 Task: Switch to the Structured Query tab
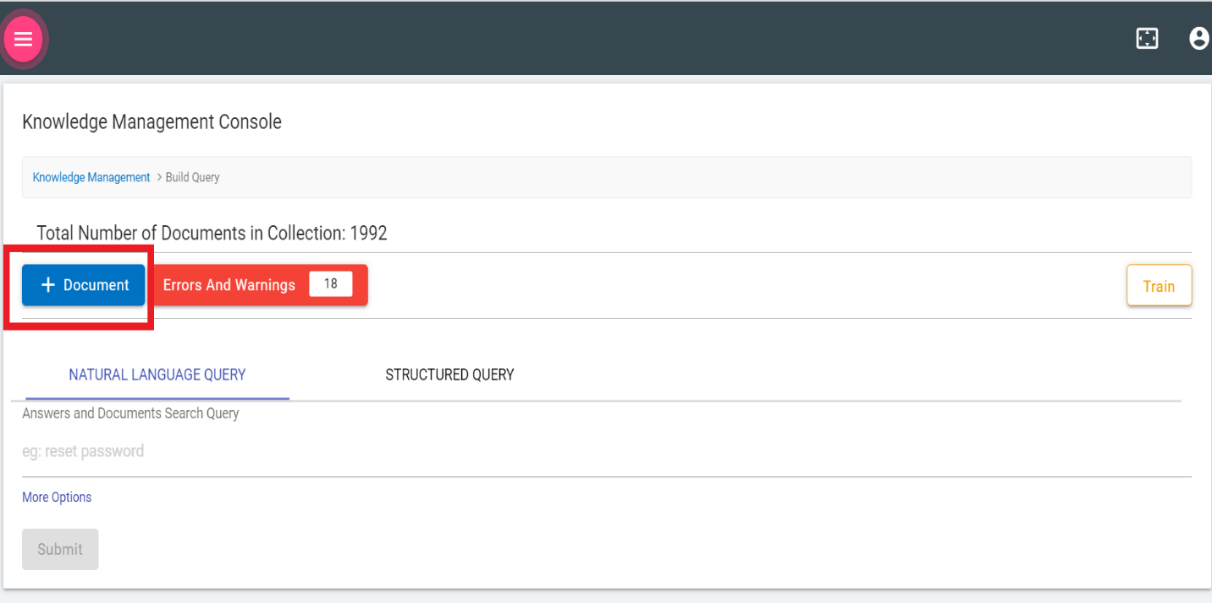[449, 374]
